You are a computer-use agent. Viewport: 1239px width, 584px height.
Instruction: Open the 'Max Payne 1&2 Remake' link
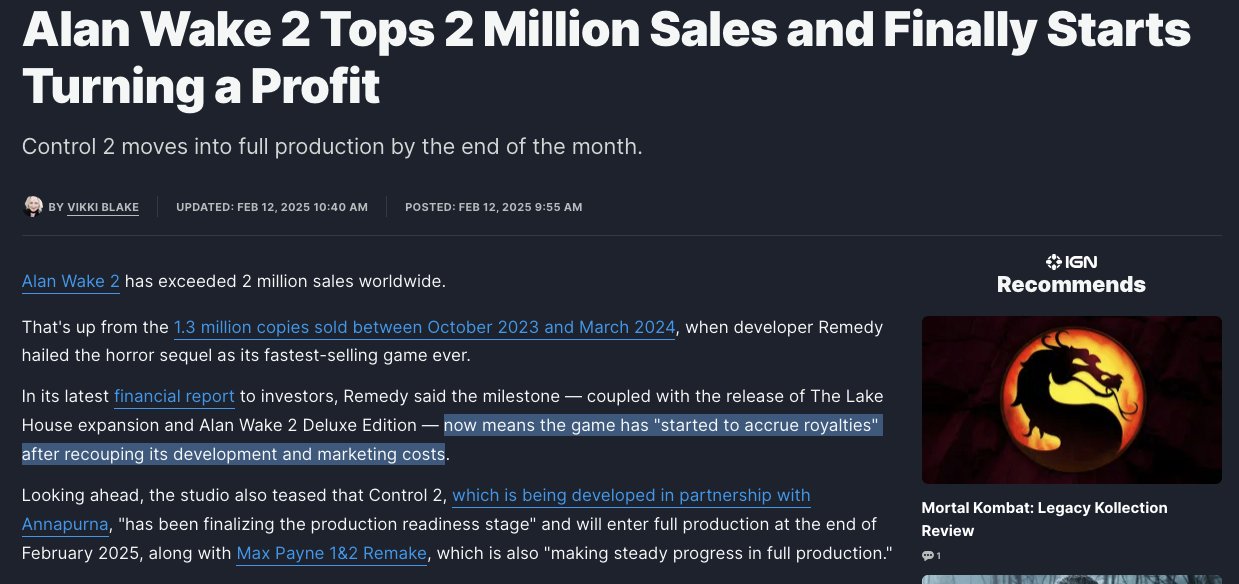pos(332,553)
